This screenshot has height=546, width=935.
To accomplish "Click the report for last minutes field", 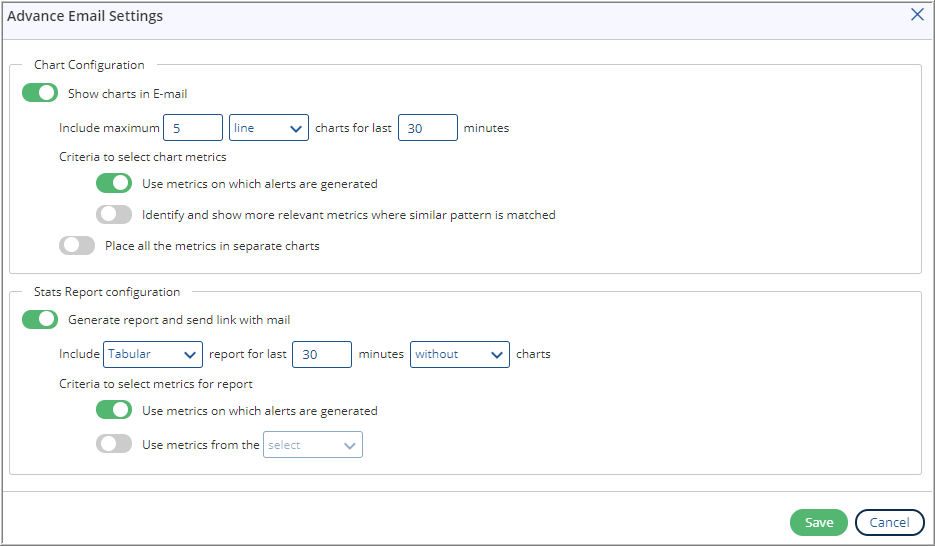I will click(322, 354).
